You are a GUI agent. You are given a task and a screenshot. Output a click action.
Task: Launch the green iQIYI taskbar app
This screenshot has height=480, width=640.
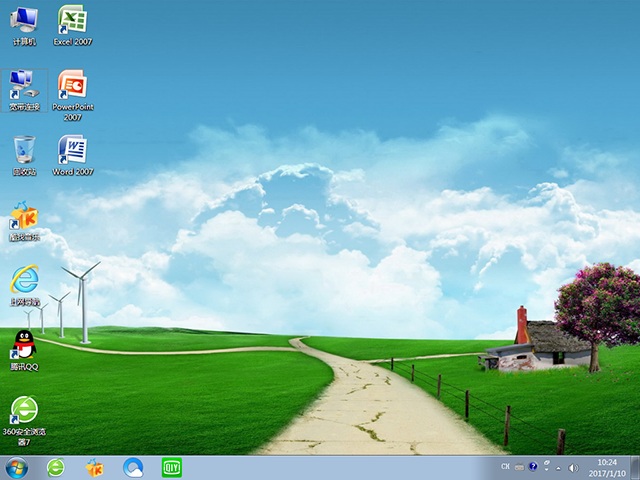coord(171,467)
